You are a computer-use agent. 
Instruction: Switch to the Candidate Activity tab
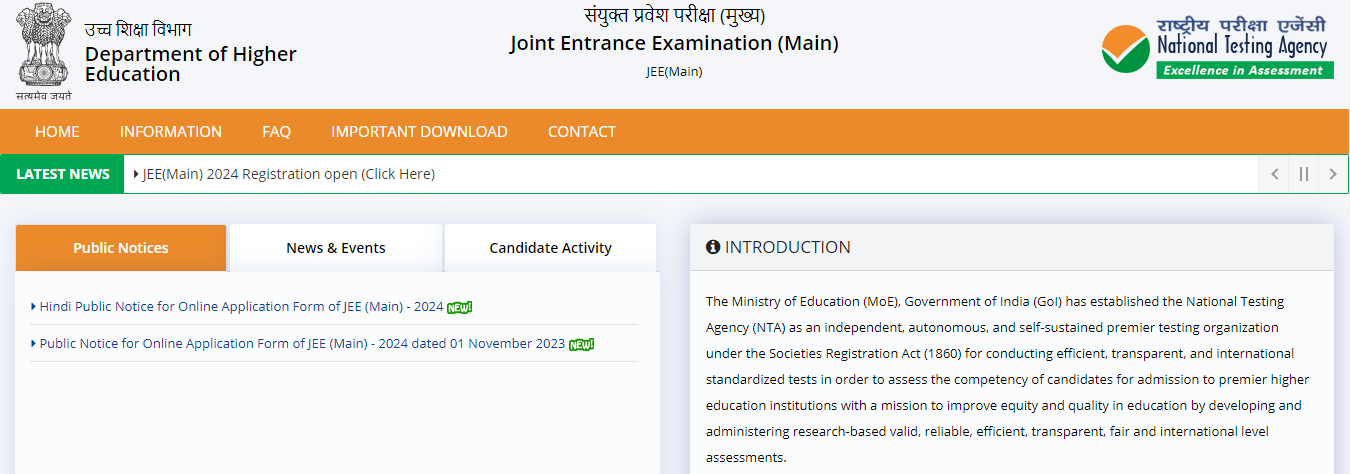[x=550, y=248]
